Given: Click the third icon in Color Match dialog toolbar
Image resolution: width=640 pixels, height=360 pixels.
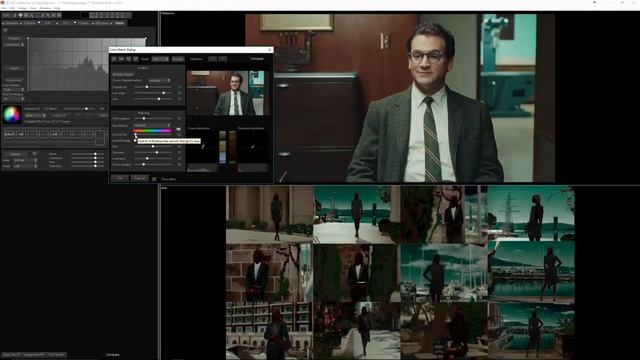Looking at the screenshot, I should tap(128, 59).
